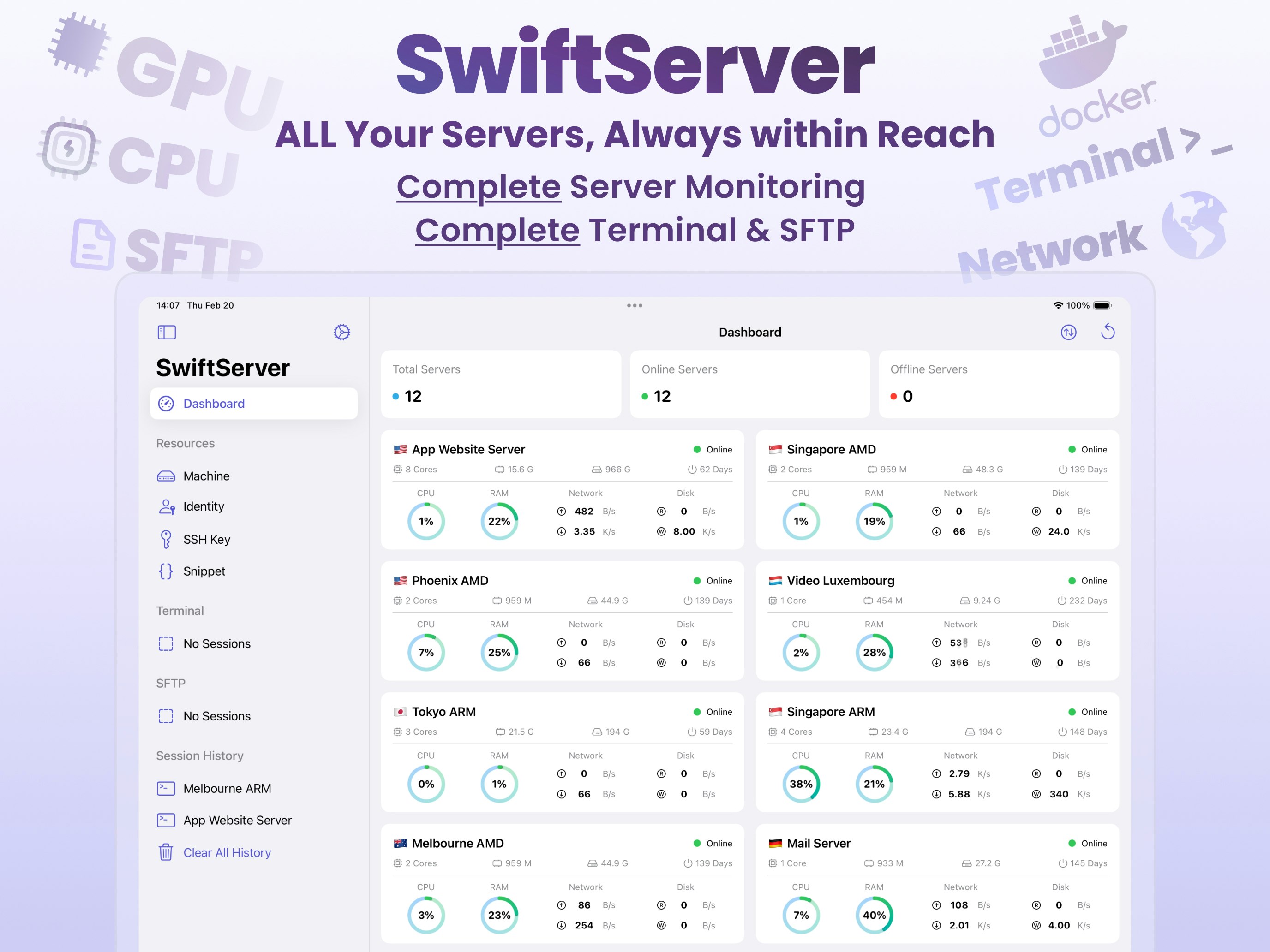
Task: Click the SSH Key icon
Action: pyautogui.click(x=166, y=539)
